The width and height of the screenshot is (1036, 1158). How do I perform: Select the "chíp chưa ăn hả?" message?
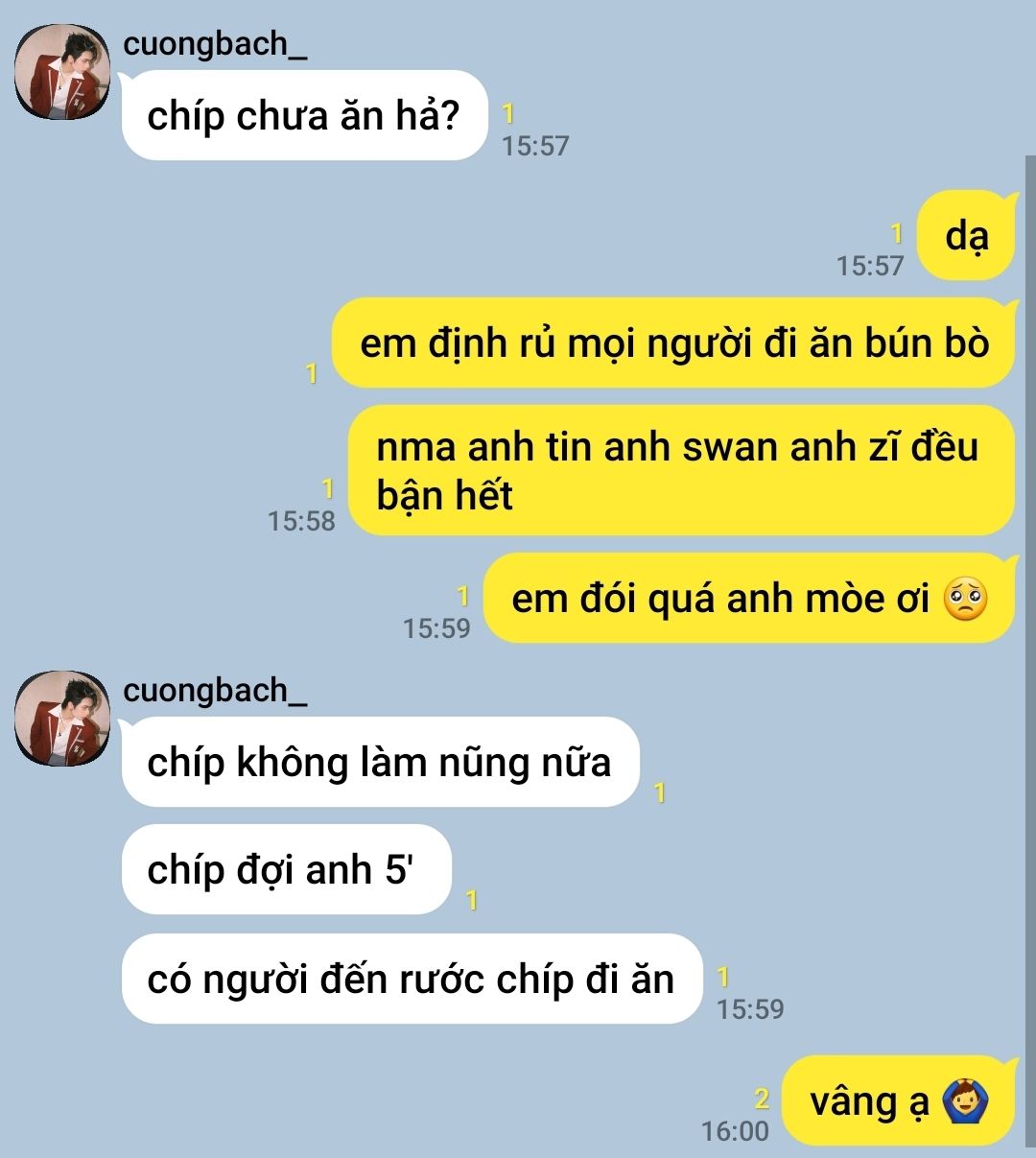click(x=305, y=115)
